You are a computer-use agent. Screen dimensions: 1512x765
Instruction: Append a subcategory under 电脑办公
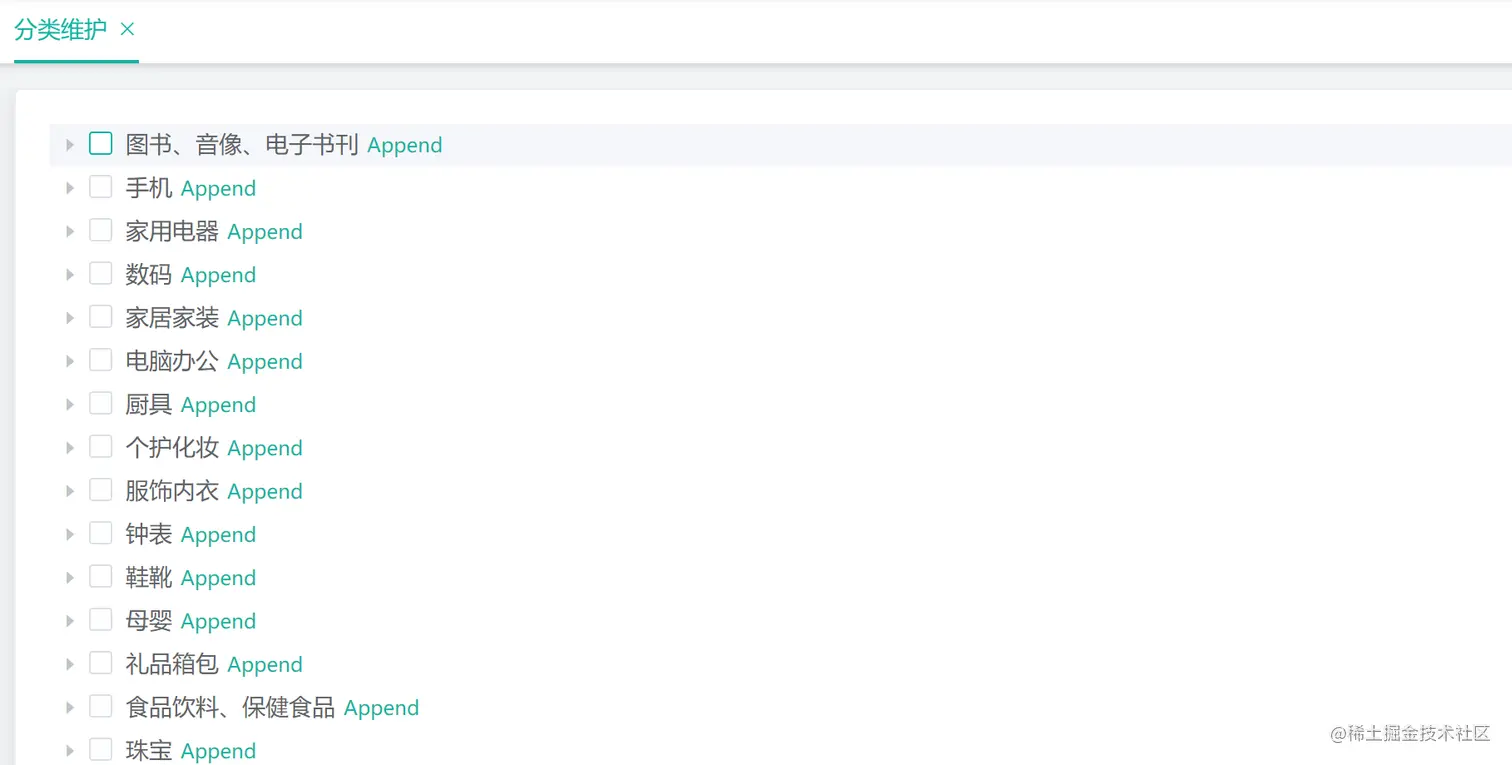tap(265, 362)
